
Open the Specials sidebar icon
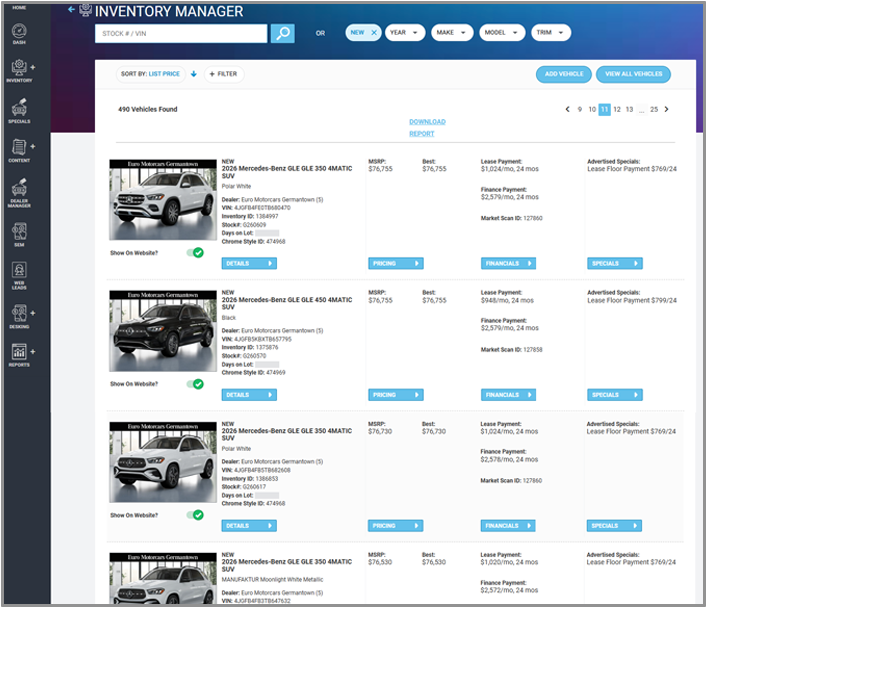click(x=19, y=110)
